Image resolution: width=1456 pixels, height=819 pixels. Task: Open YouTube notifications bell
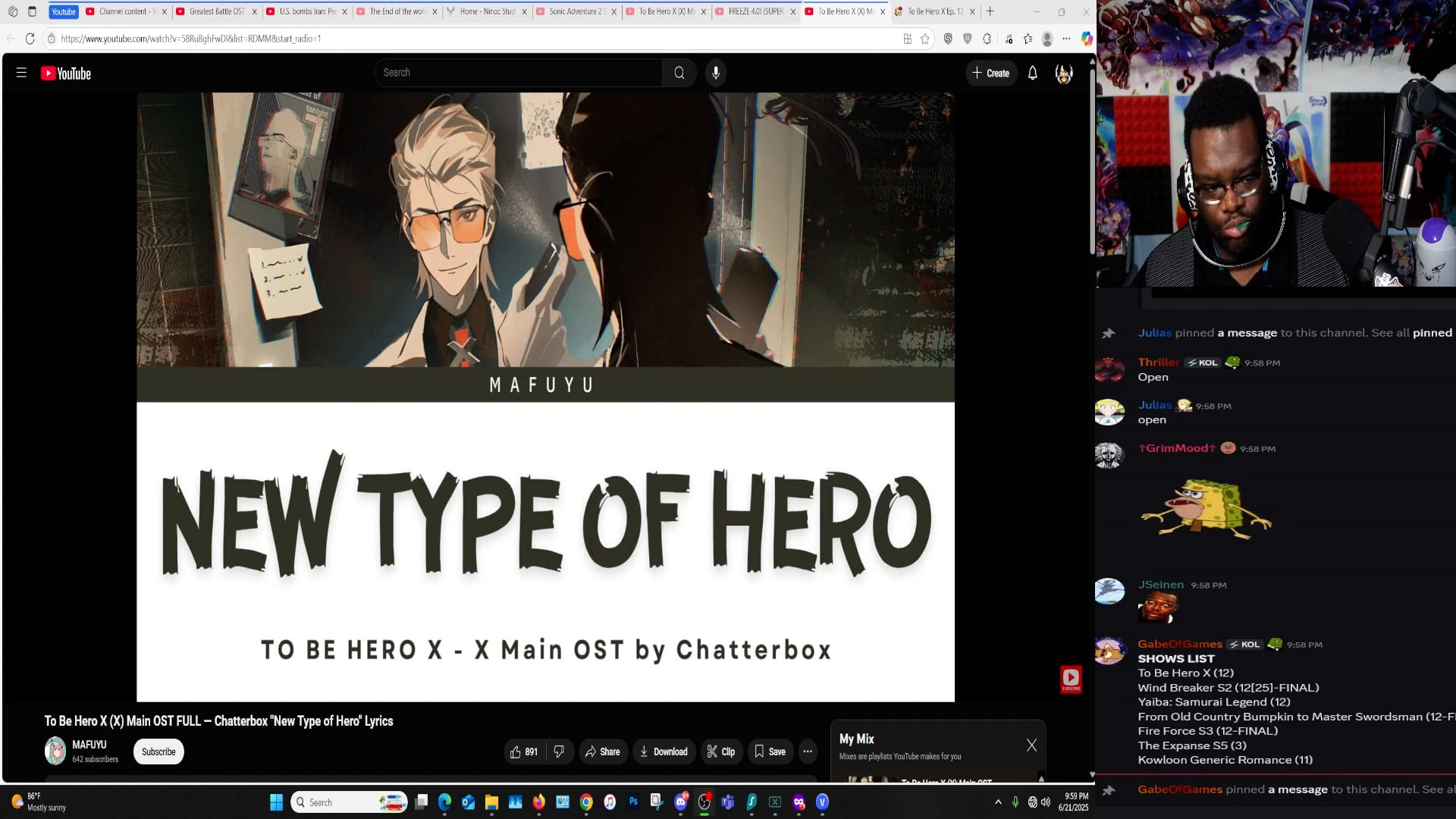[1033, 74]
